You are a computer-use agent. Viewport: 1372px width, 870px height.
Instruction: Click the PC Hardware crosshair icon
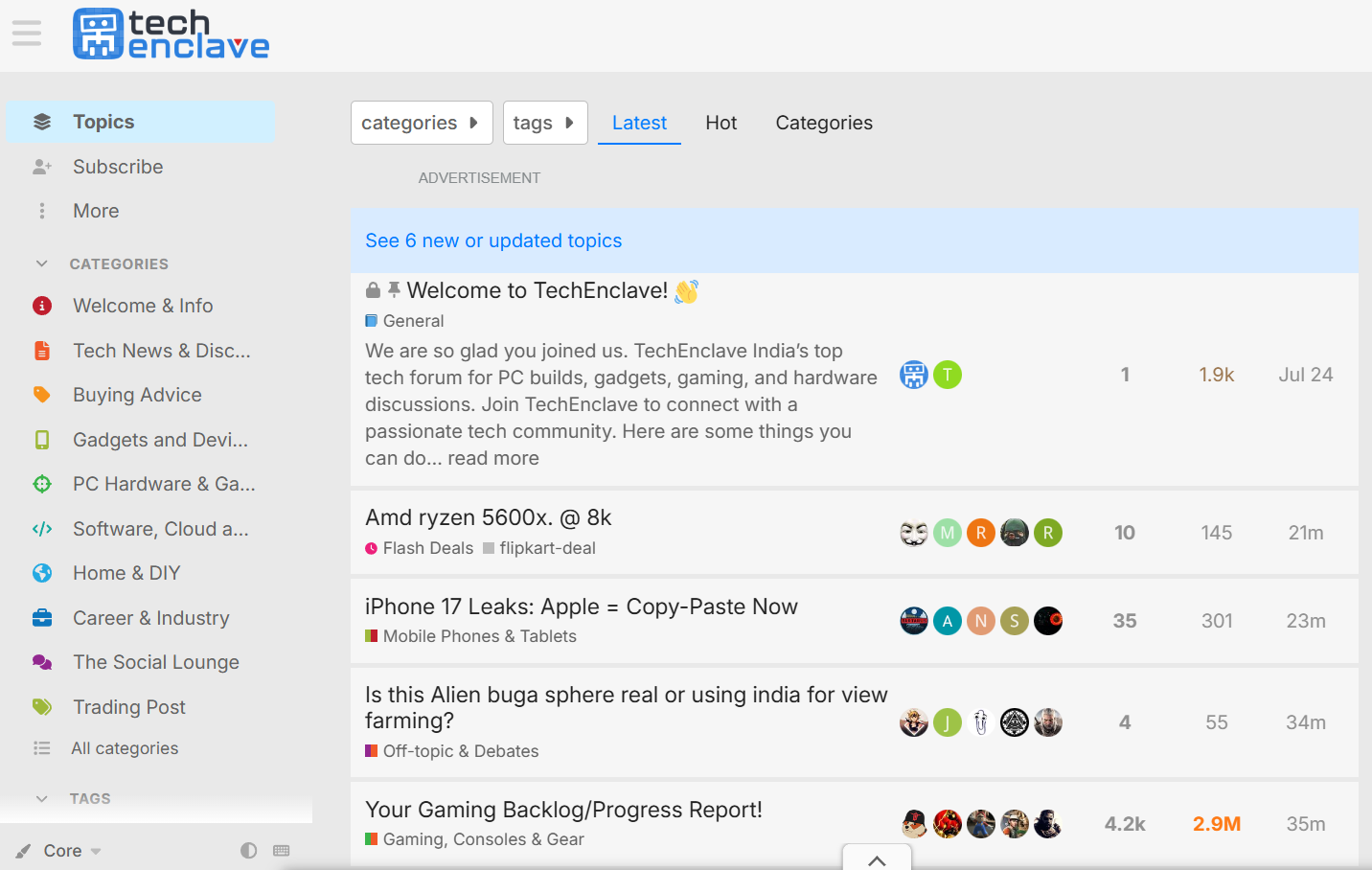click(42, 484)
